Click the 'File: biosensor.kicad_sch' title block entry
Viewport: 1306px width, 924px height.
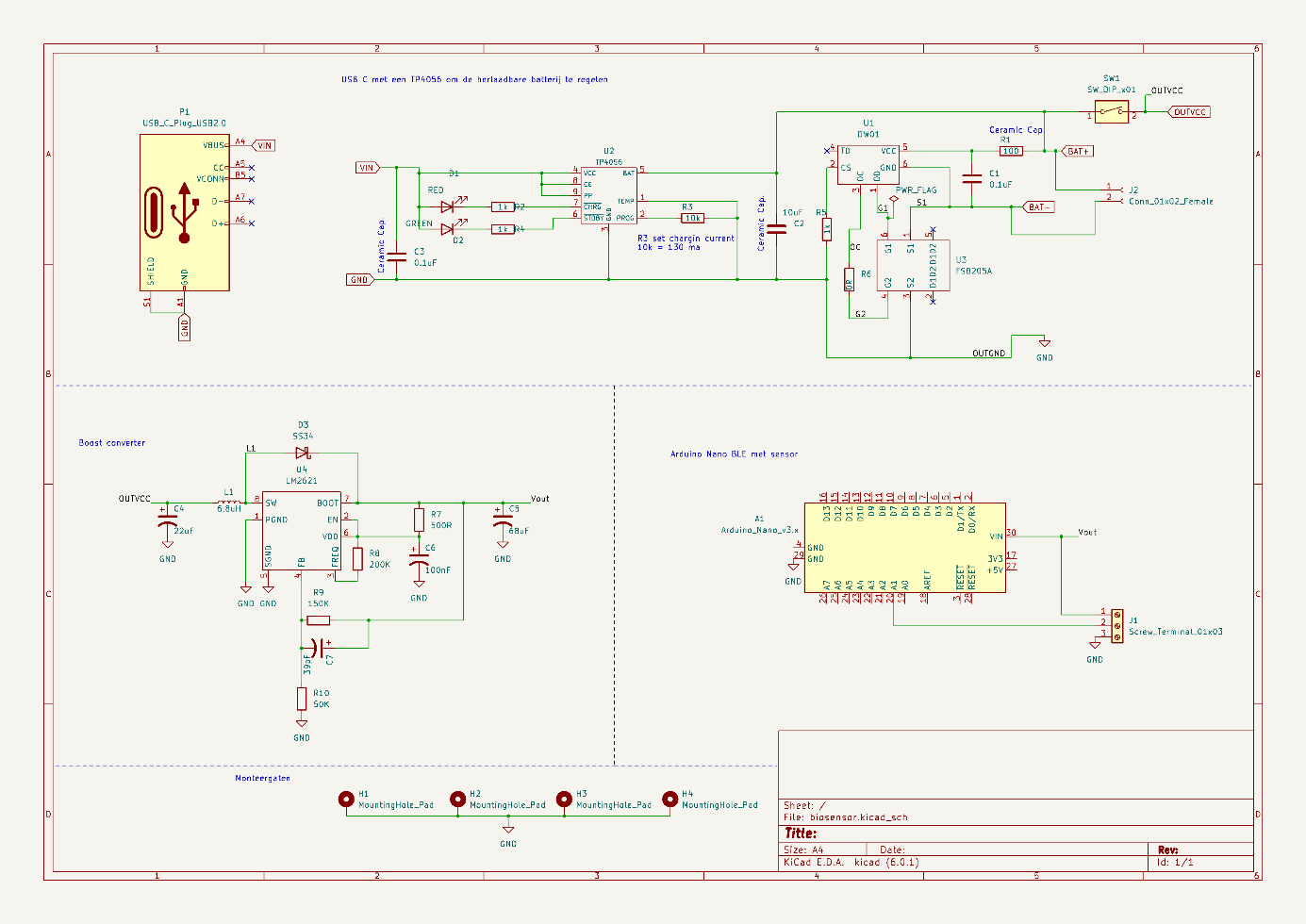pos(846,817)
